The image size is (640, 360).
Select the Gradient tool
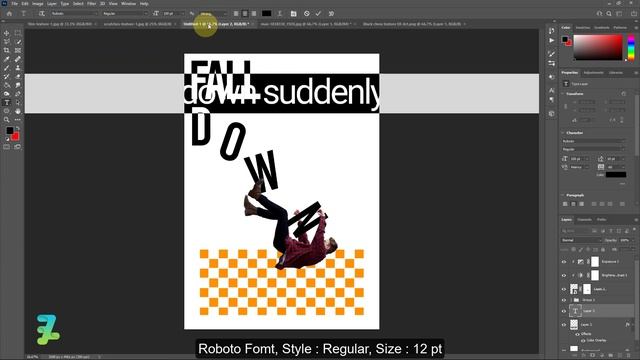[x=7, y=85]
